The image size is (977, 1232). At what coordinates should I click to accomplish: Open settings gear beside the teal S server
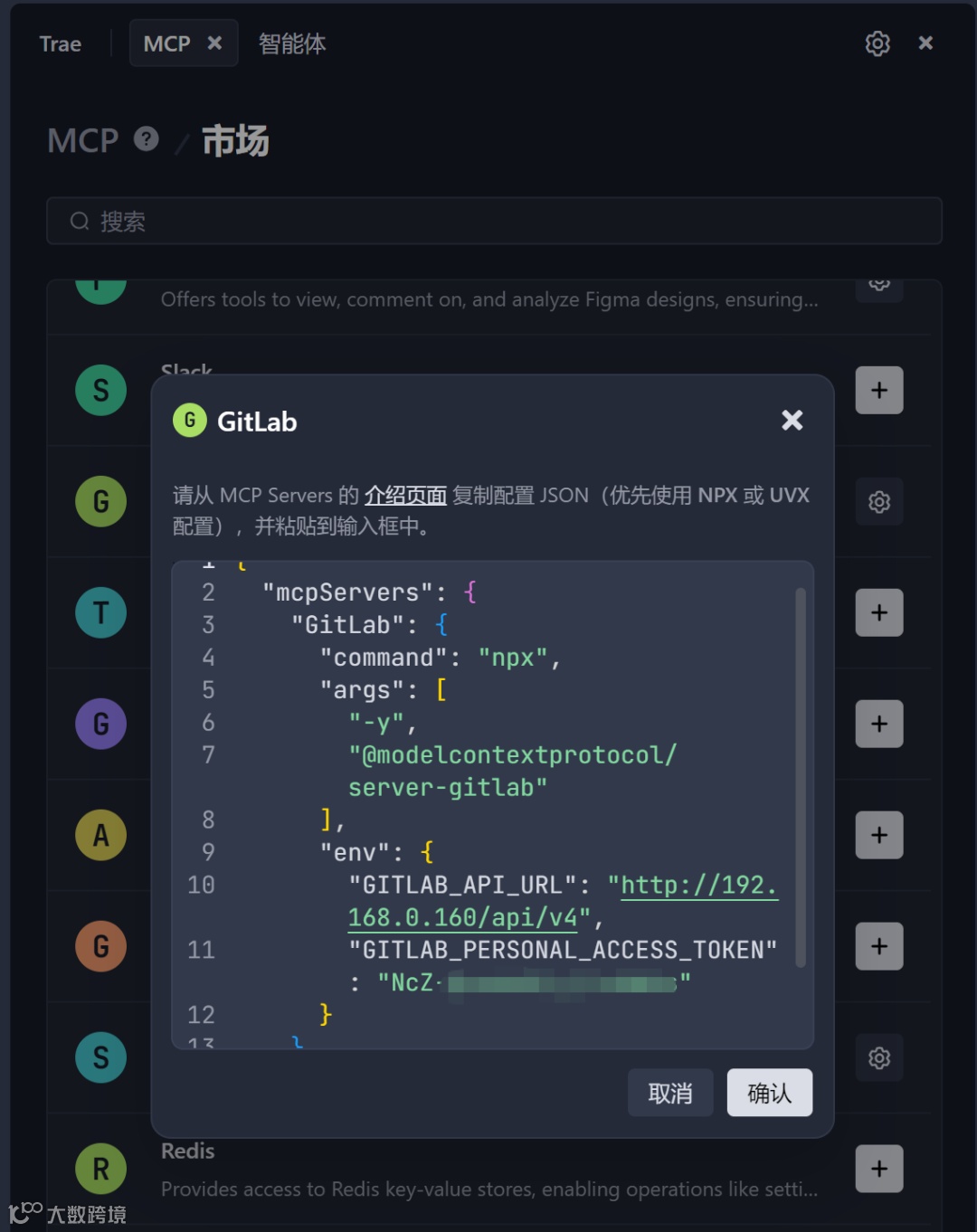879,1057
